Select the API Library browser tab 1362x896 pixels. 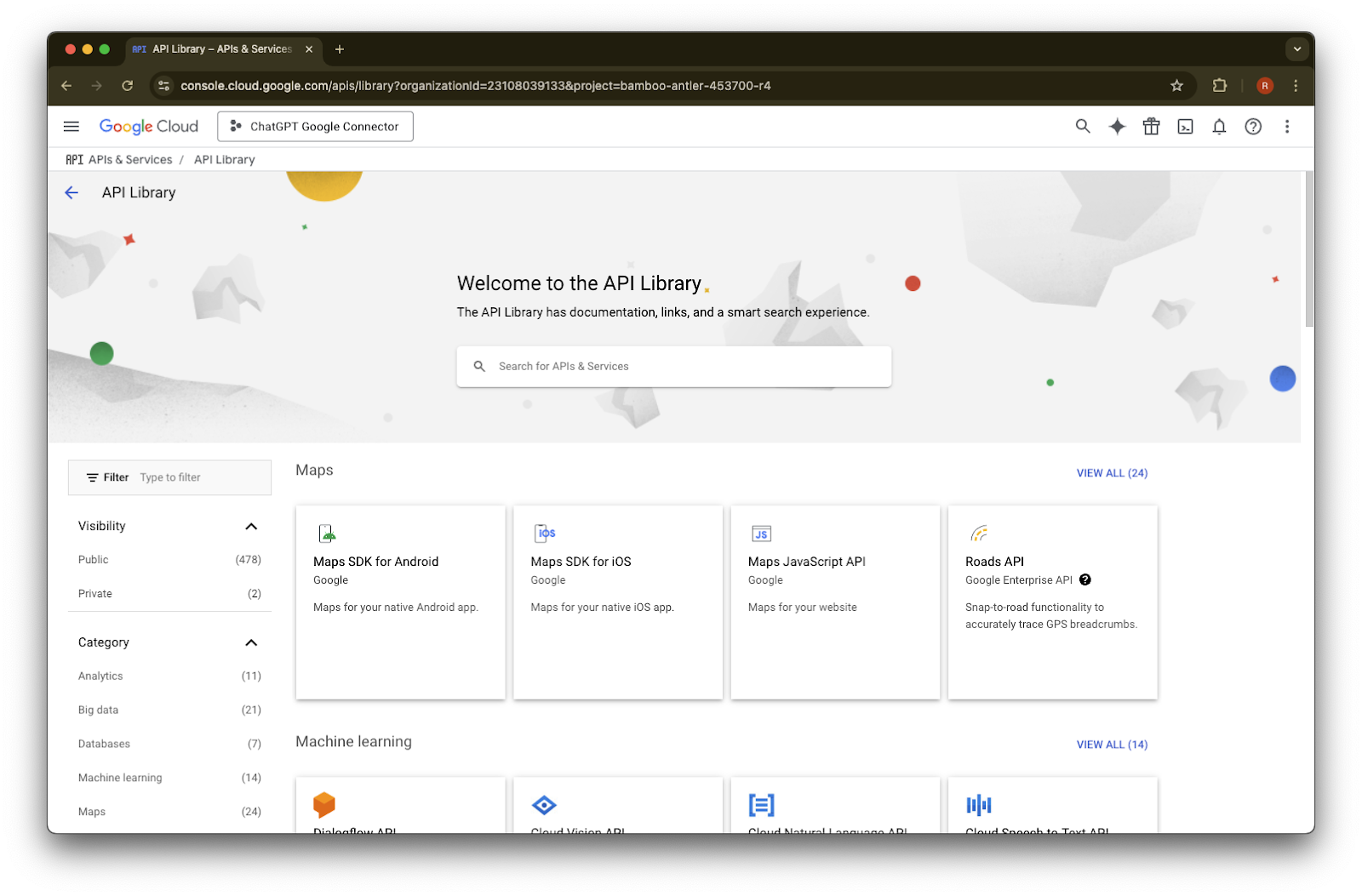[221, 49]
